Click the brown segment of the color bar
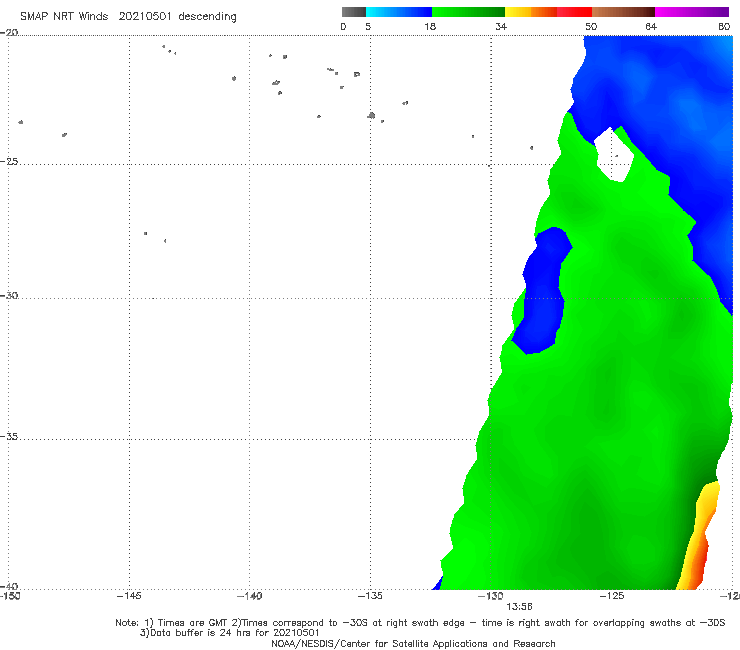The height and width of the screenshot is (650, 740). pyautogui.click(x=623, y=12)
